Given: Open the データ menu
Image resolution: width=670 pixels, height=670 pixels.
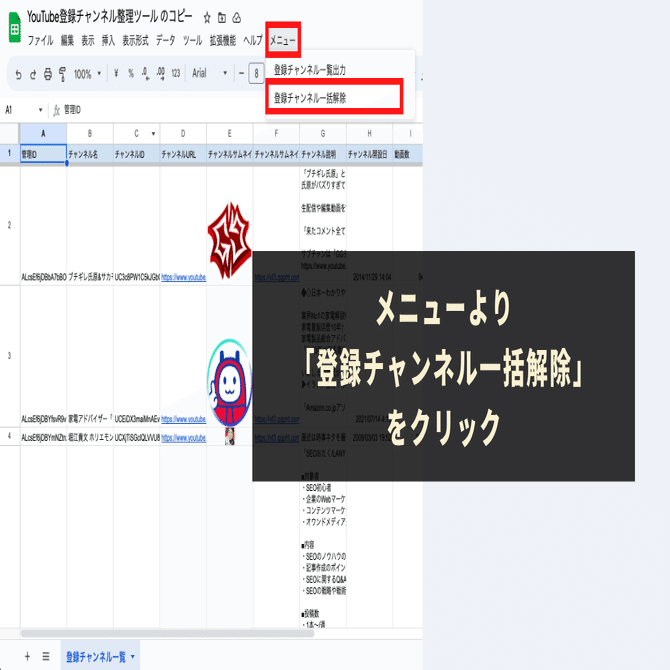Looking at the screenshot, I should [x=165, y=41].
